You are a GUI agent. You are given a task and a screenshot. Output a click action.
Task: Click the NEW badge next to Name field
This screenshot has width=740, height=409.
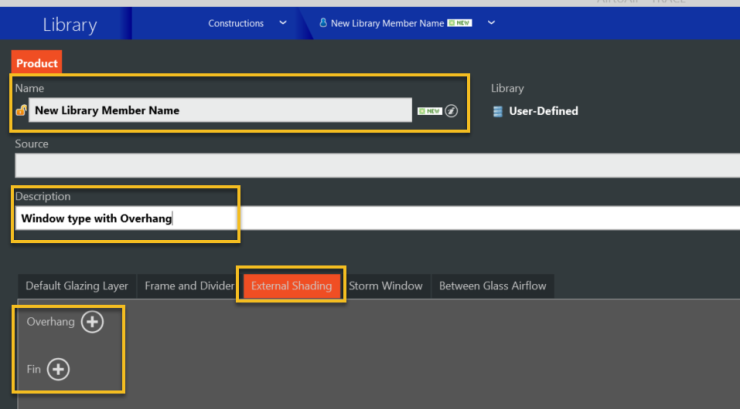pos(429,111)
